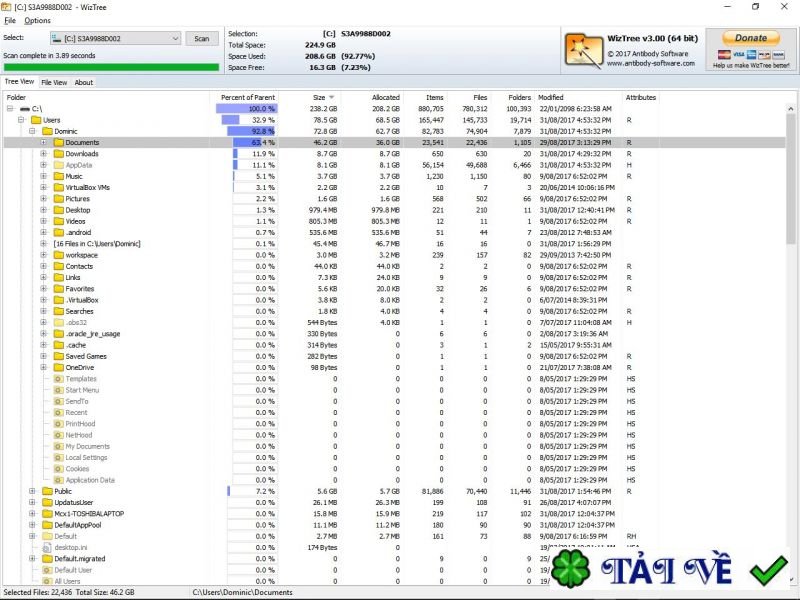Expand the VirtualBox VMs folder node
This screenshot has width=800, height=600.
[43, 187]
